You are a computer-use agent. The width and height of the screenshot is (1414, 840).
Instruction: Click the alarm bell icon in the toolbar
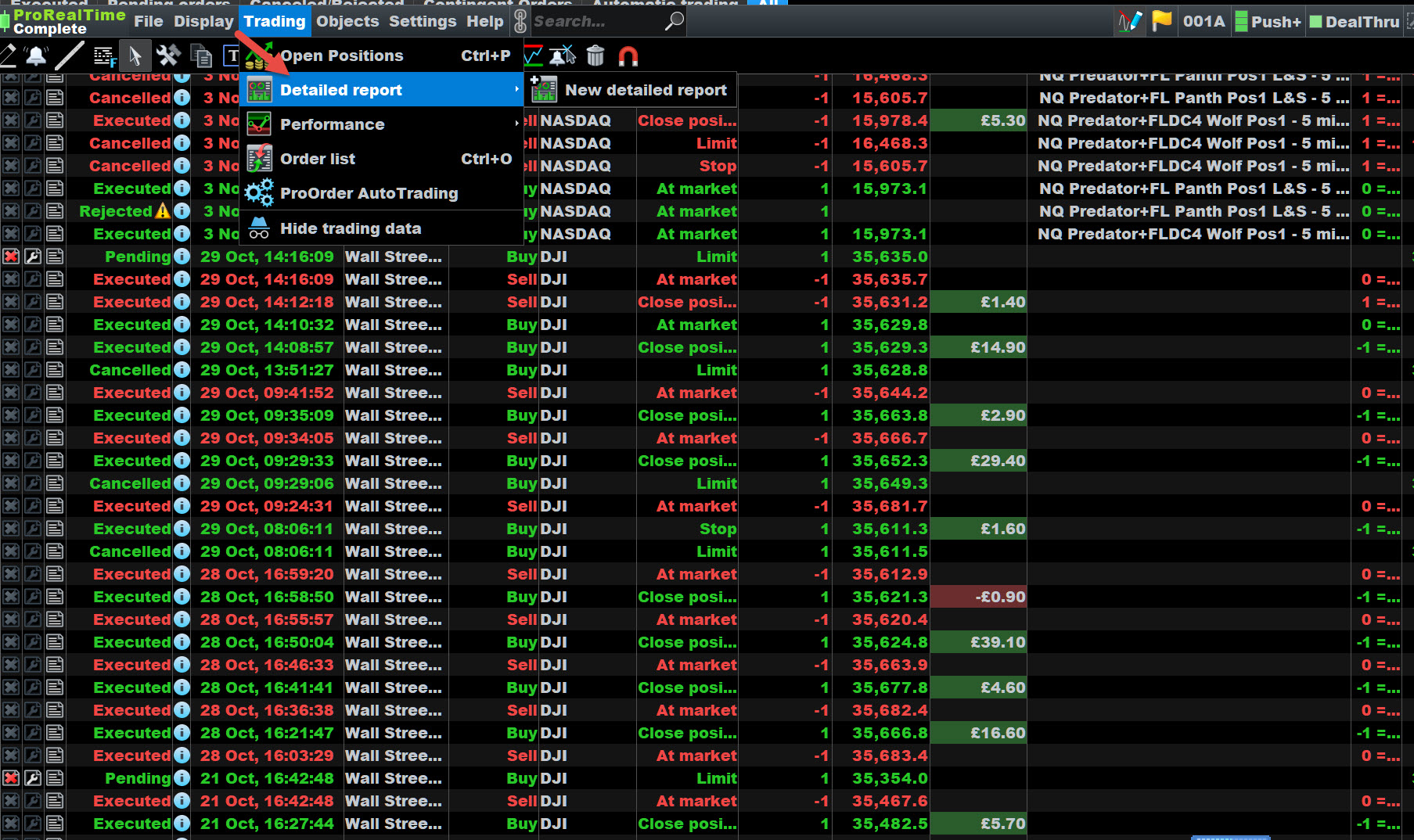(x=36, y=56)
